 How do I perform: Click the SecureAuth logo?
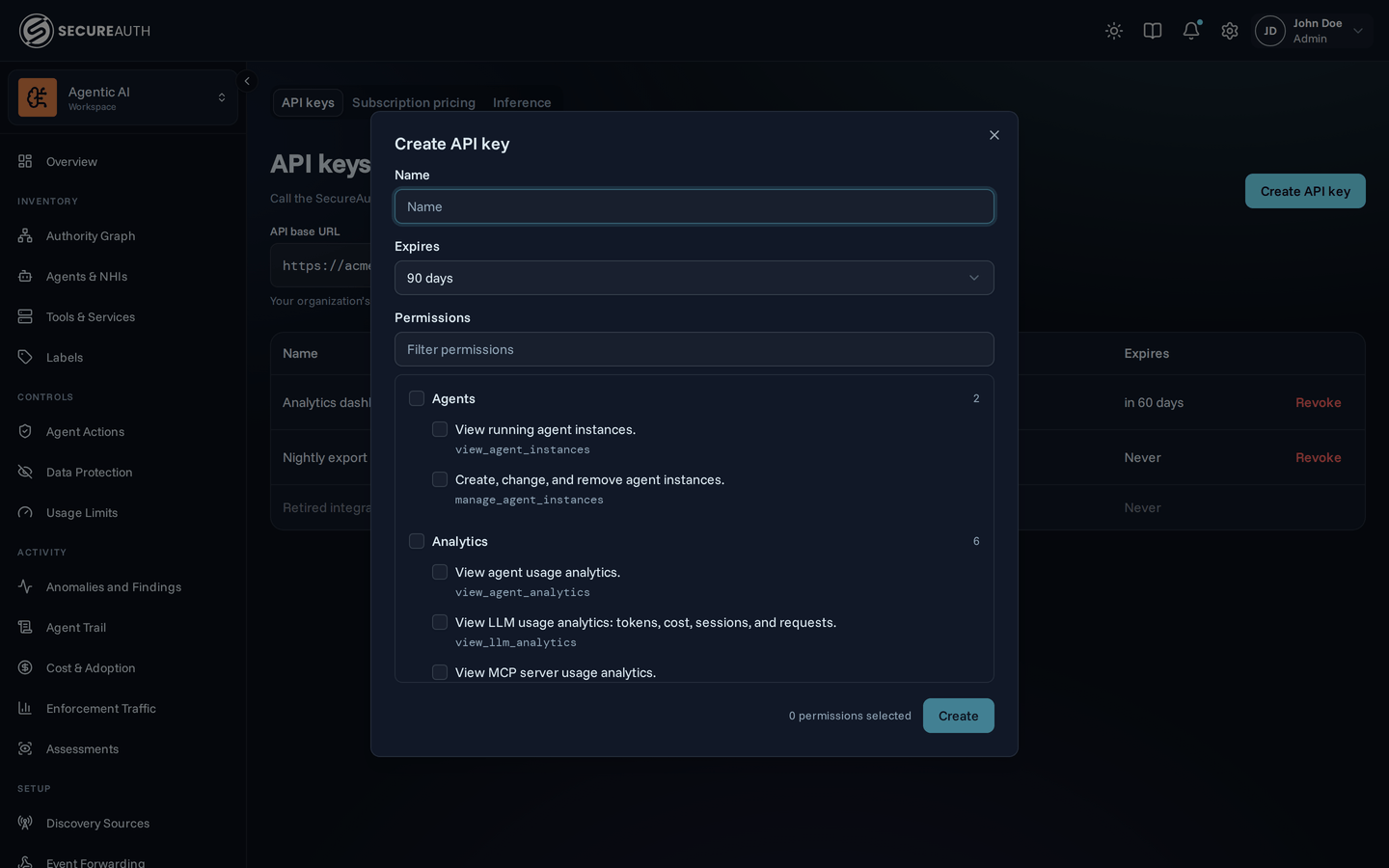pyautogui.click(x=85, y=31)
